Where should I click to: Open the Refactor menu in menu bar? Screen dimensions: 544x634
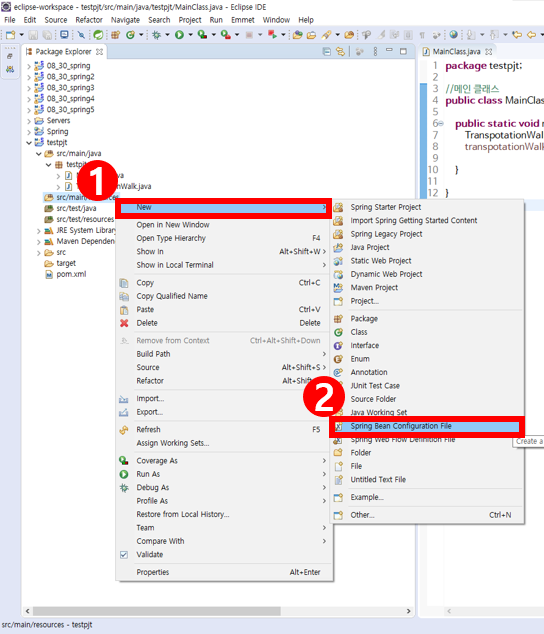[89, 20]
